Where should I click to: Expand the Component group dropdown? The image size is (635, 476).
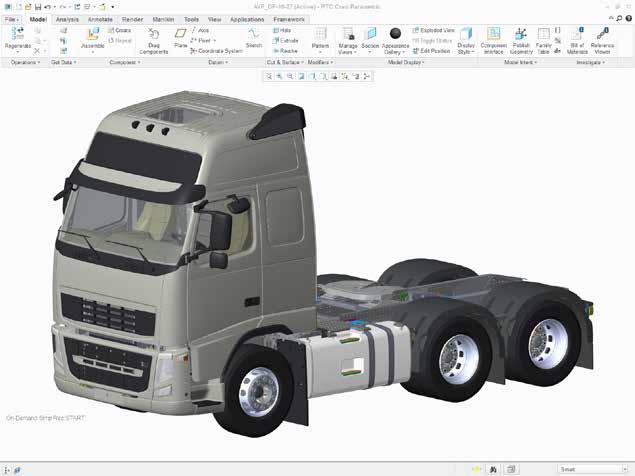(125, 62)
